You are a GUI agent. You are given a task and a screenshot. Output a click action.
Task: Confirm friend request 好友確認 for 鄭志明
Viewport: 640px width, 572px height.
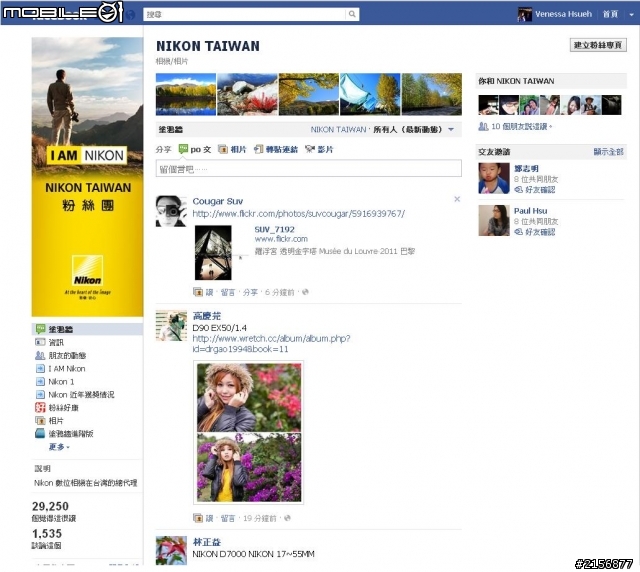click(x=540, y=189)
